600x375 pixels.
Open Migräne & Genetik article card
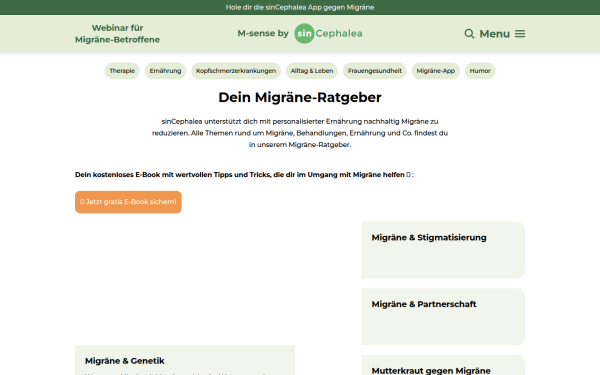pyautogui.click(x=185, y=360)
